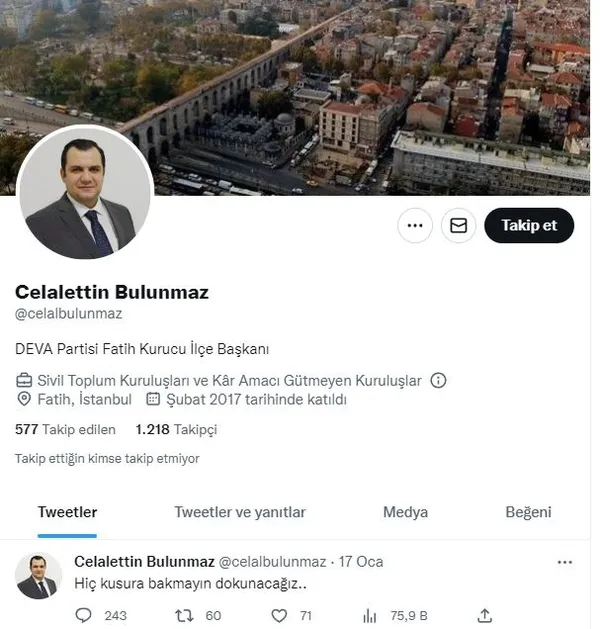Viewport: 600px width, 629px height.
Task: Open the 577 Takip edilen list
Action: 66,429
